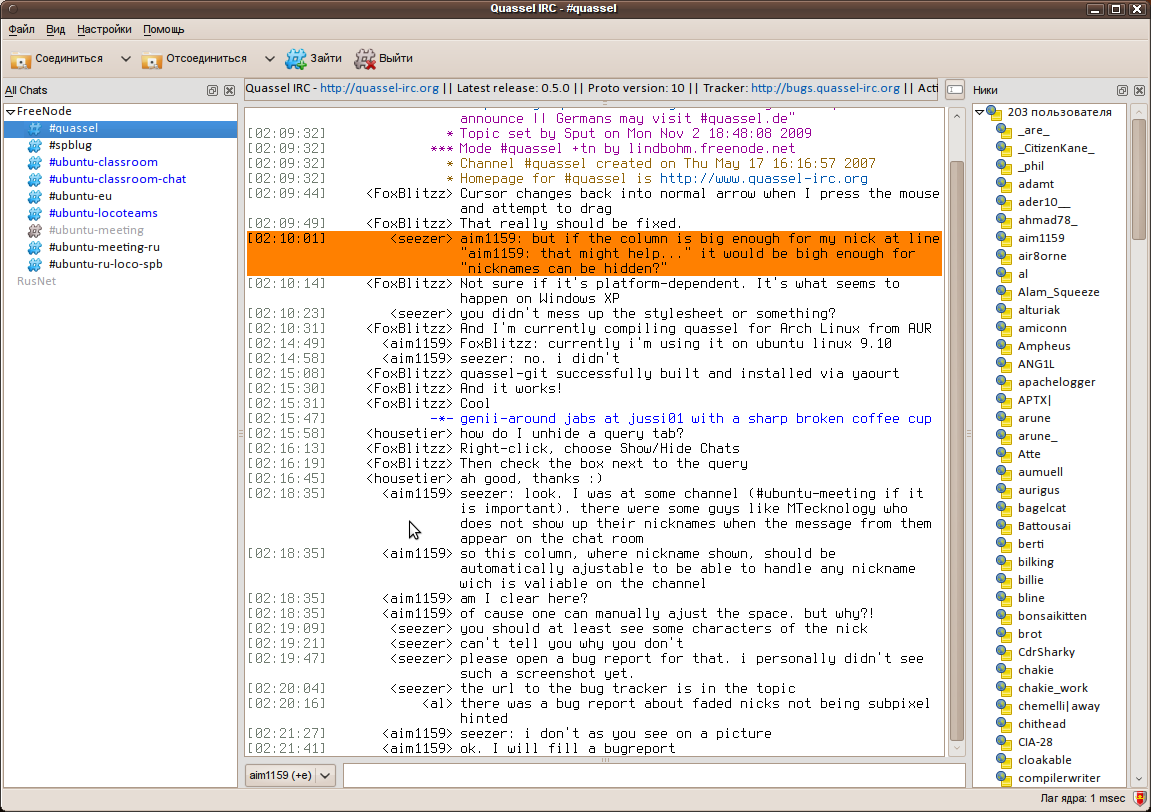The height and width of the screenshot is (812, 1151).
Task: Select the user icon for bagelcat
Action: click(x=1003, y=508)
